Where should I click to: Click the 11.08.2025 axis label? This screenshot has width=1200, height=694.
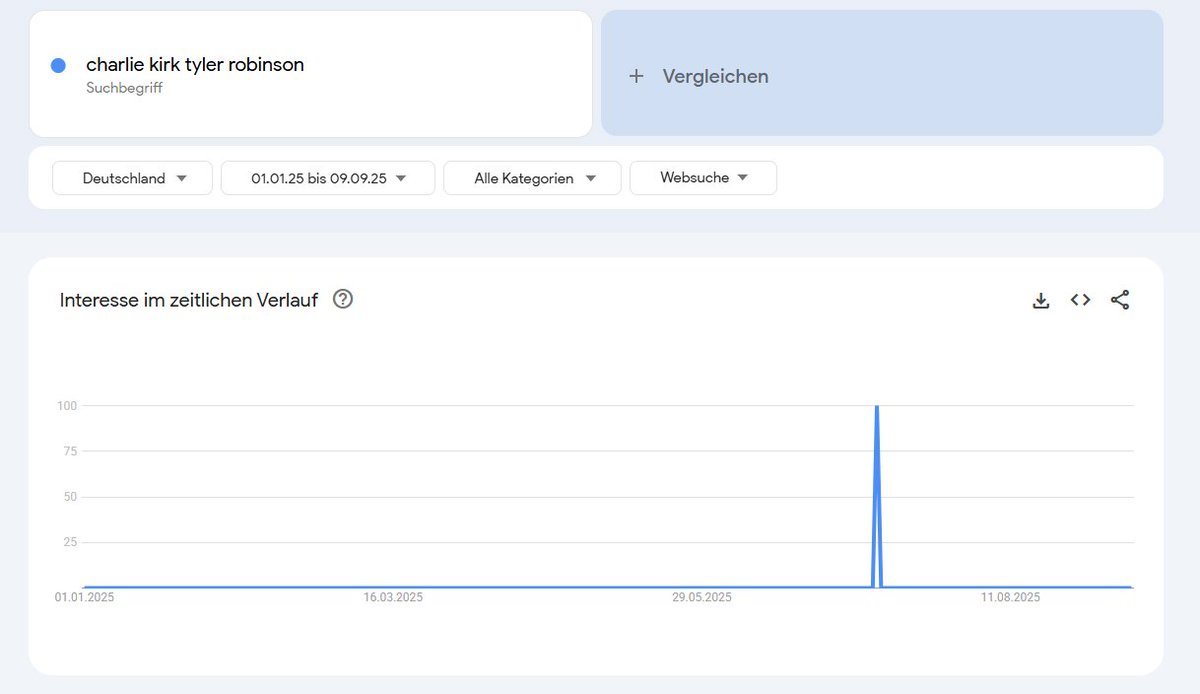pos(1010,597)
